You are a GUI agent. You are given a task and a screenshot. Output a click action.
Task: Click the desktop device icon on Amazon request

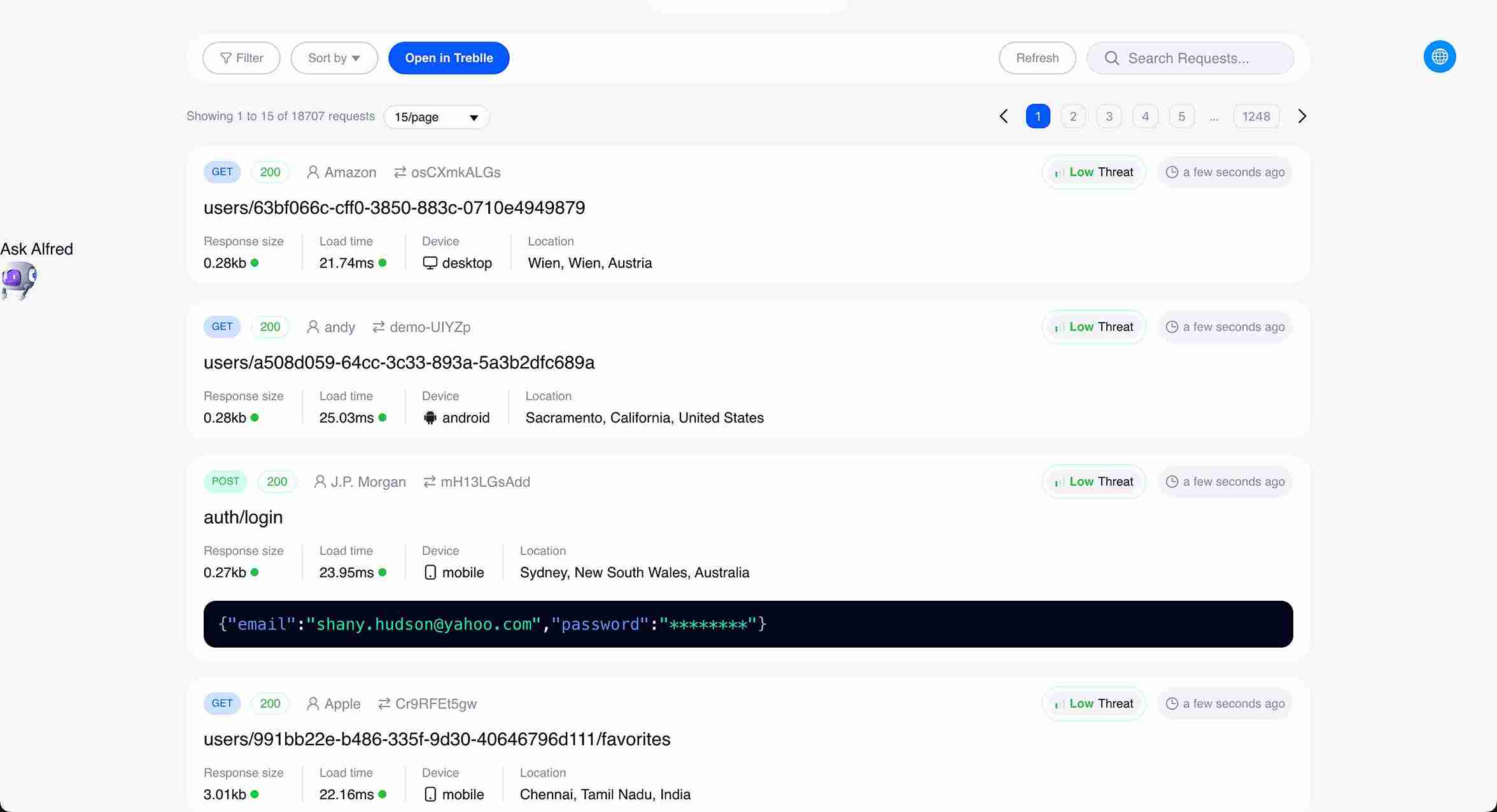[x=430, y=262]
